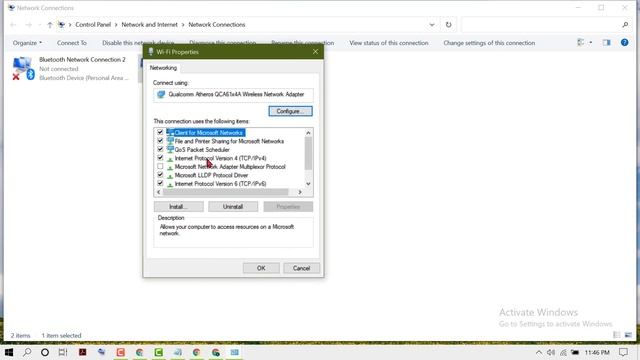Click the items list scroll-down arrow
This screenshot has height=360, width=640.
(308, 184)
